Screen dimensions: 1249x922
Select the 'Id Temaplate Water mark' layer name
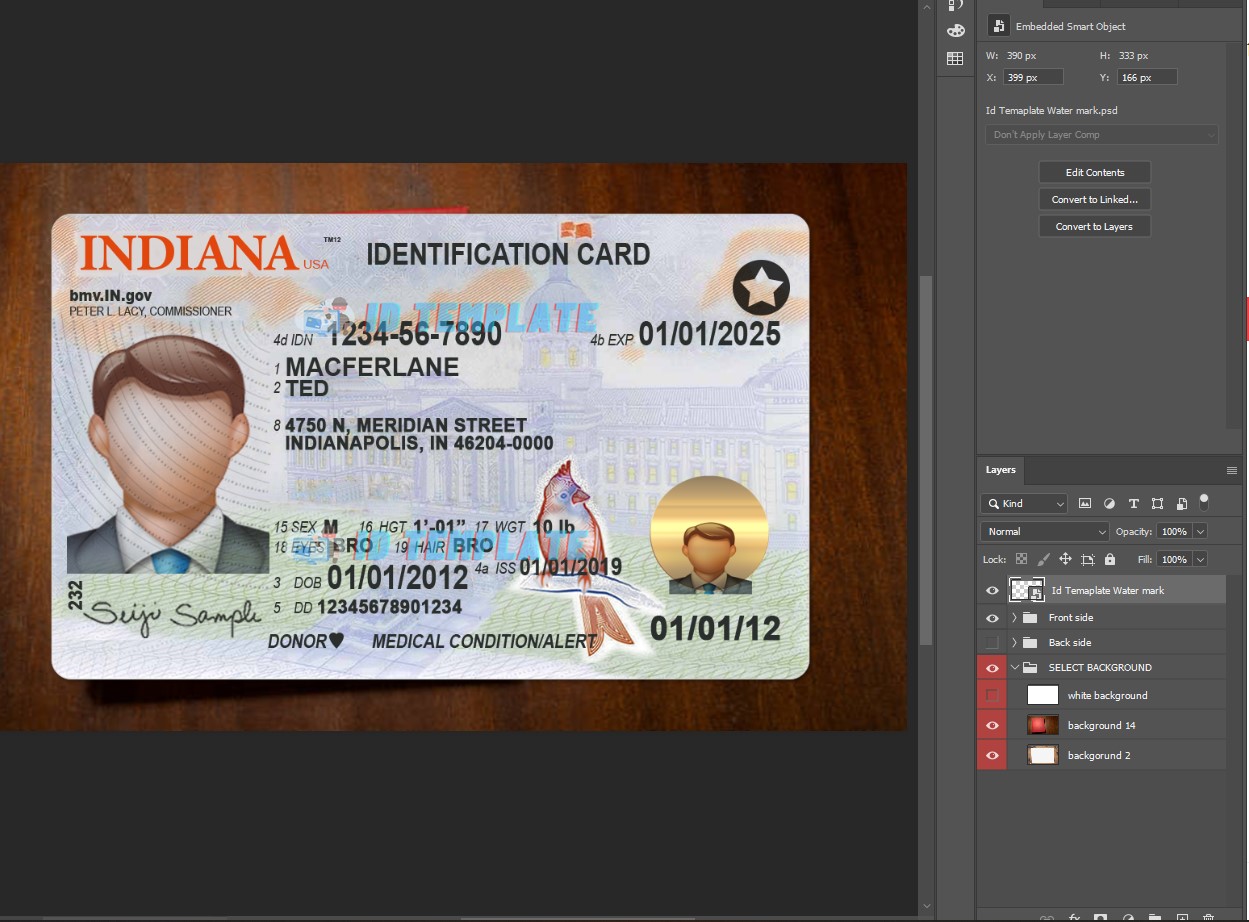[x=1108, y=591]
